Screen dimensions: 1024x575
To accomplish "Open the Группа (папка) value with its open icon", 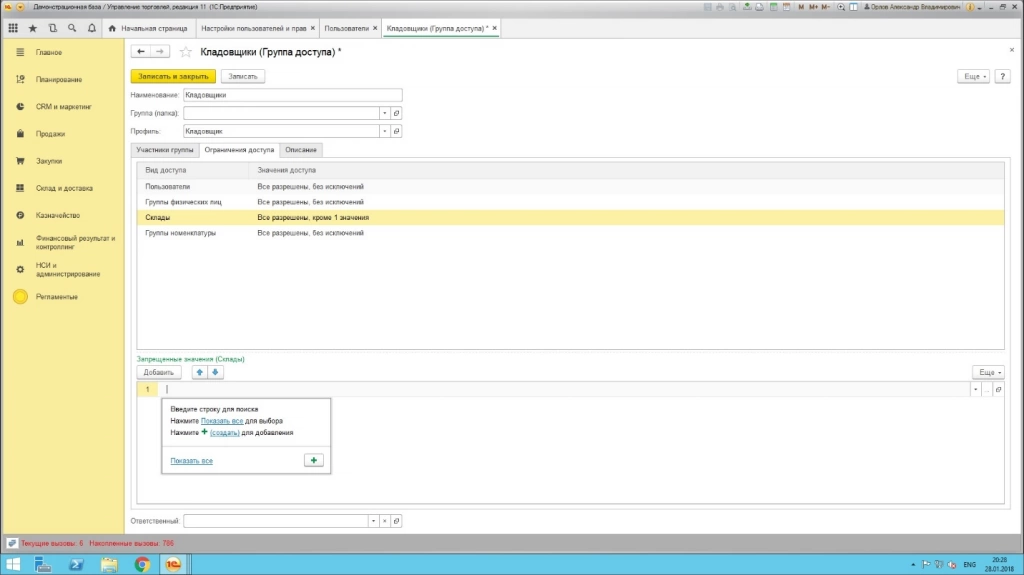I will pyautogui.click(x=396, y=113).
